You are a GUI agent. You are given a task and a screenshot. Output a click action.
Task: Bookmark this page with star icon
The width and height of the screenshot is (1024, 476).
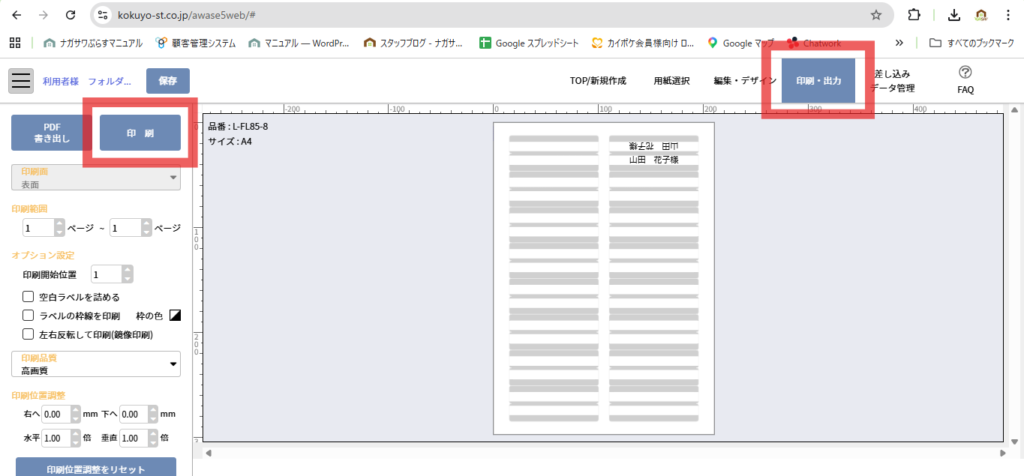coord(876,15)
